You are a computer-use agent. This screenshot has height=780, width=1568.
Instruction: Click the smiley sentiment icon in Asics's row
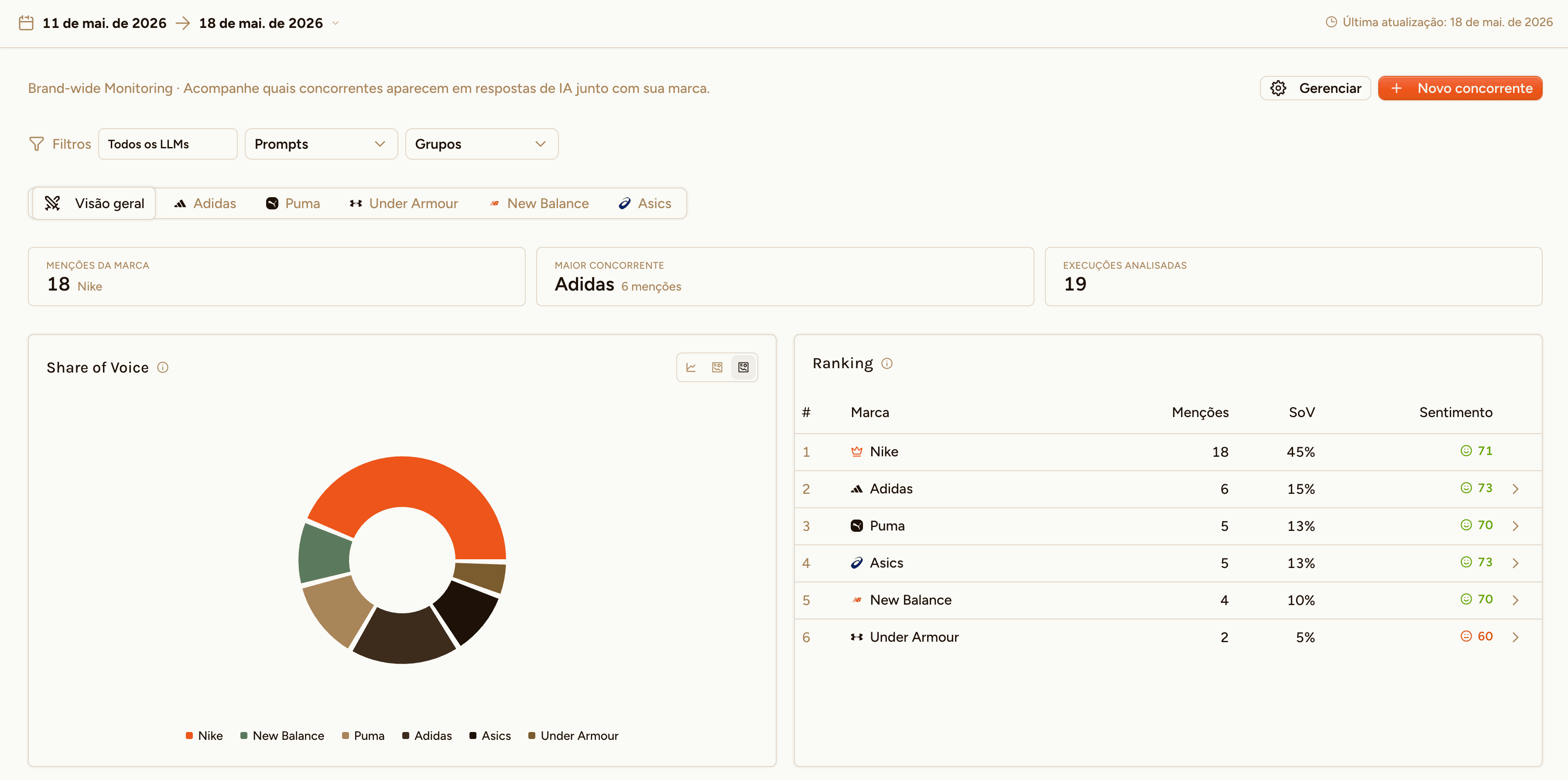1466,562
